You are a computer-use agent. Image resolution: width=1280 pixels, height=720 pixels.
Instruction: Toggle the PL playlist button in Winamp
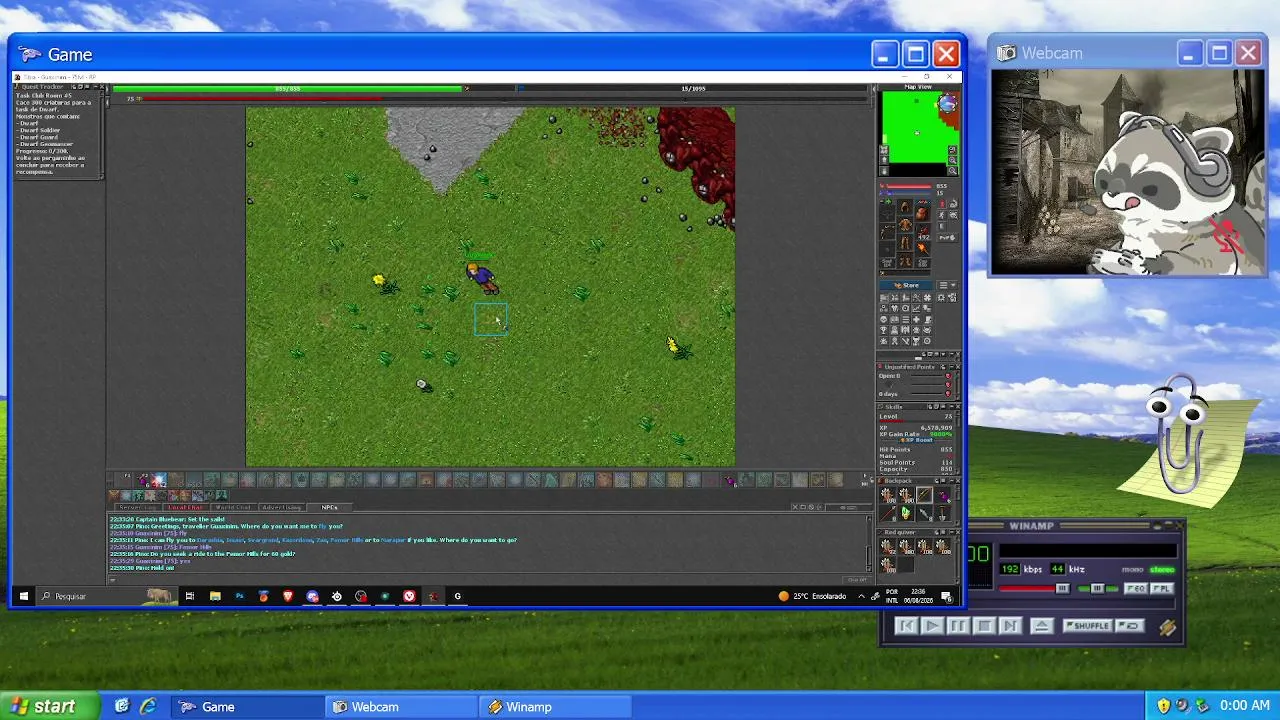click(x=1161, y=589)
